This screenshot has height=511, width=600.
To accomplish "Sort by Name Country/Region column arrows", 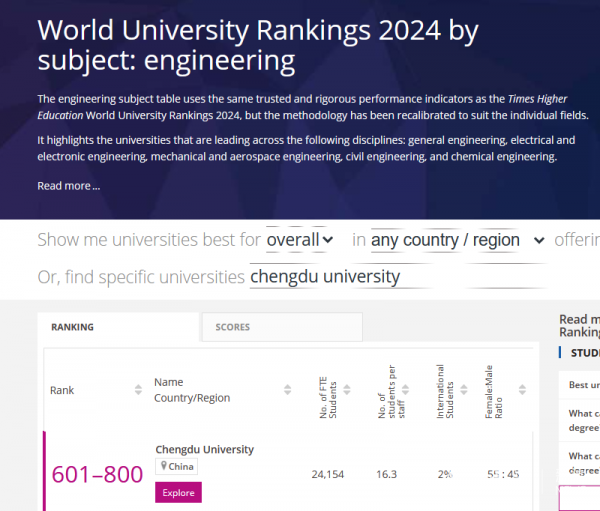I will pyautogui.click(x=287, y=390).
